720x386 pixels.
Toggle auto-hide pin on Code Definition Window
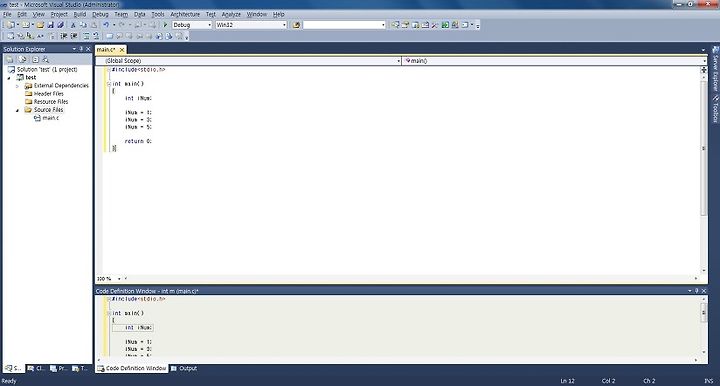point(697,291)
